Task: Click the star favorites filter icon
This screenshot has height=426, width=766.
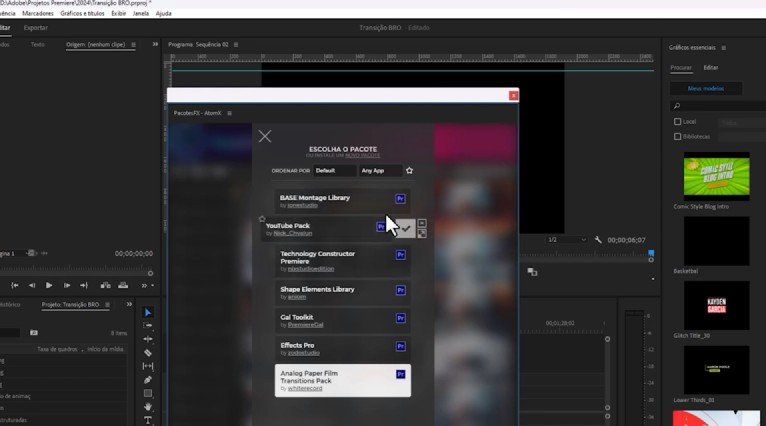Action: pyautogui.click(x=409, y=171)
